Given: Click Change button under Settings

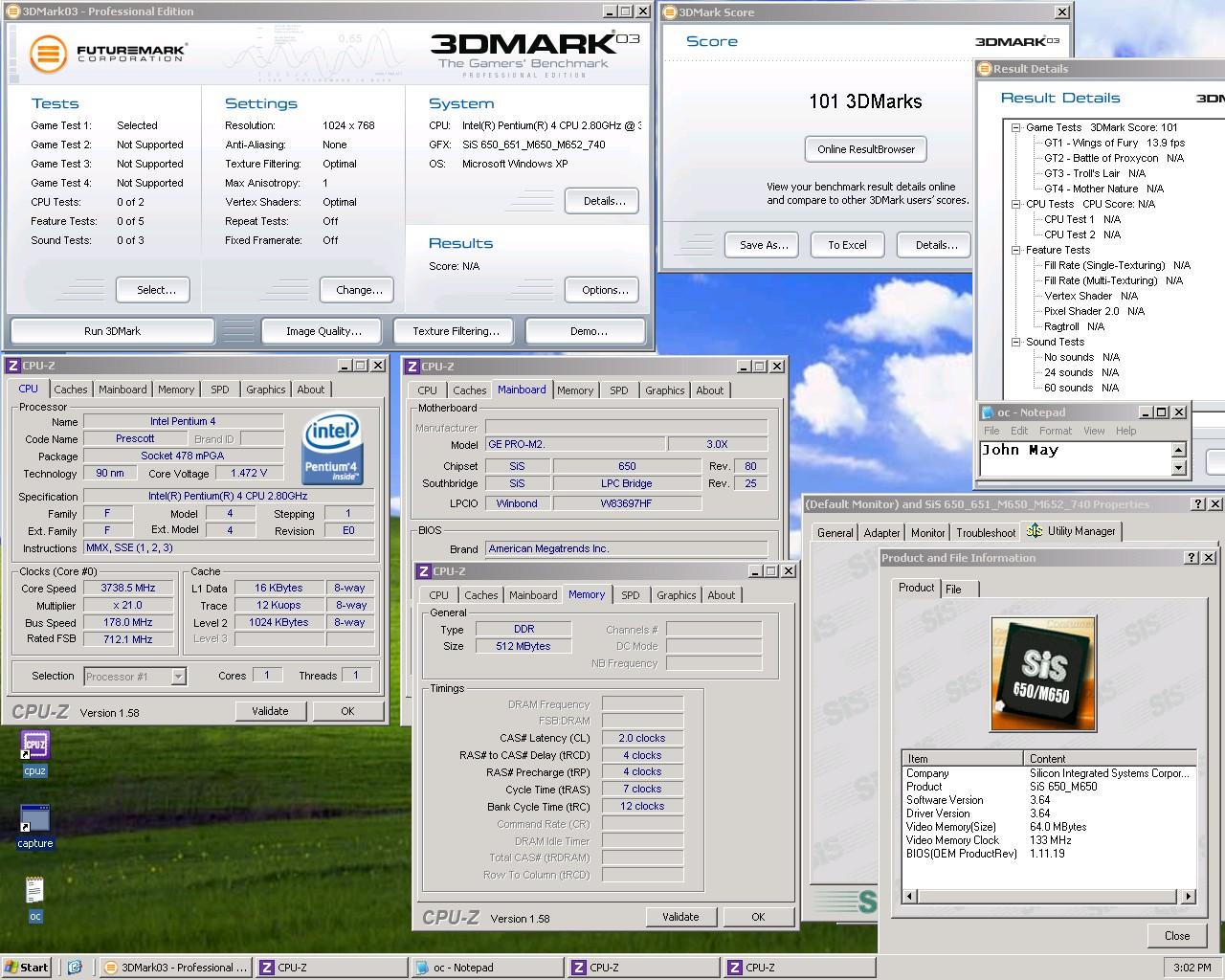Looking at the screenshot, I should pyautogui.click(x=359, y=290).
